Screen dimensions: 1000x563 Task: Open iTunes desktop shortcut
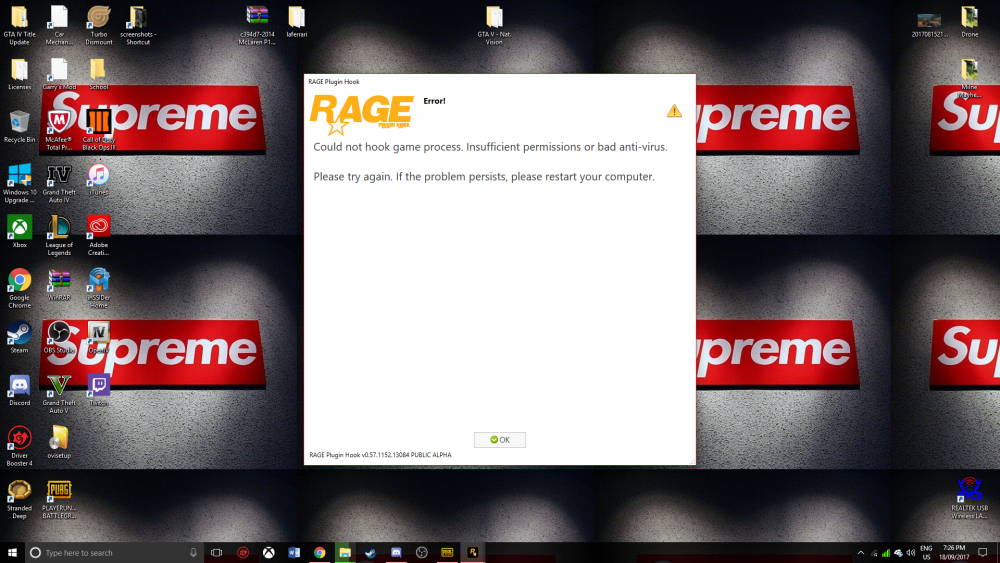98,179
